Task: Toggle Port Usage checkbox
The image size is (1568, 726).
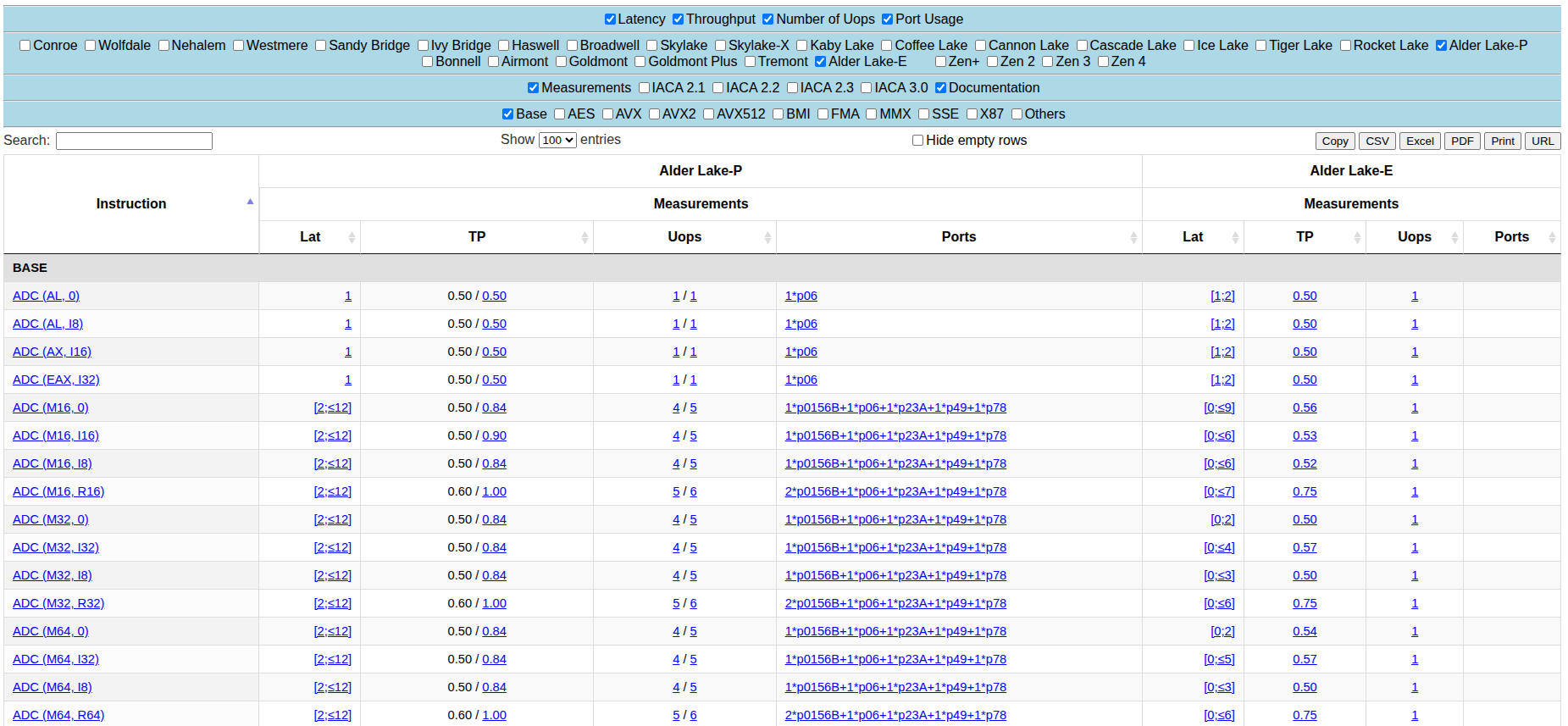Action: point(888,19)
